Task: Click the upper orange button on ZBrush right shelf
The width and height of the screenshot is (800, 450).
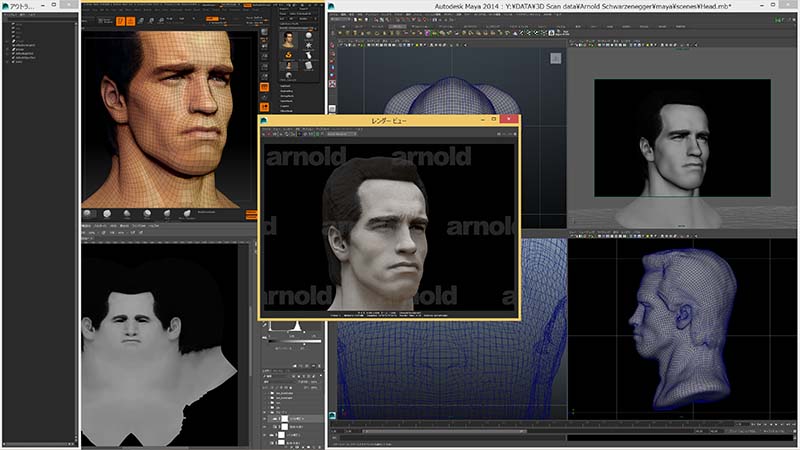Action: tap(264, 87)
